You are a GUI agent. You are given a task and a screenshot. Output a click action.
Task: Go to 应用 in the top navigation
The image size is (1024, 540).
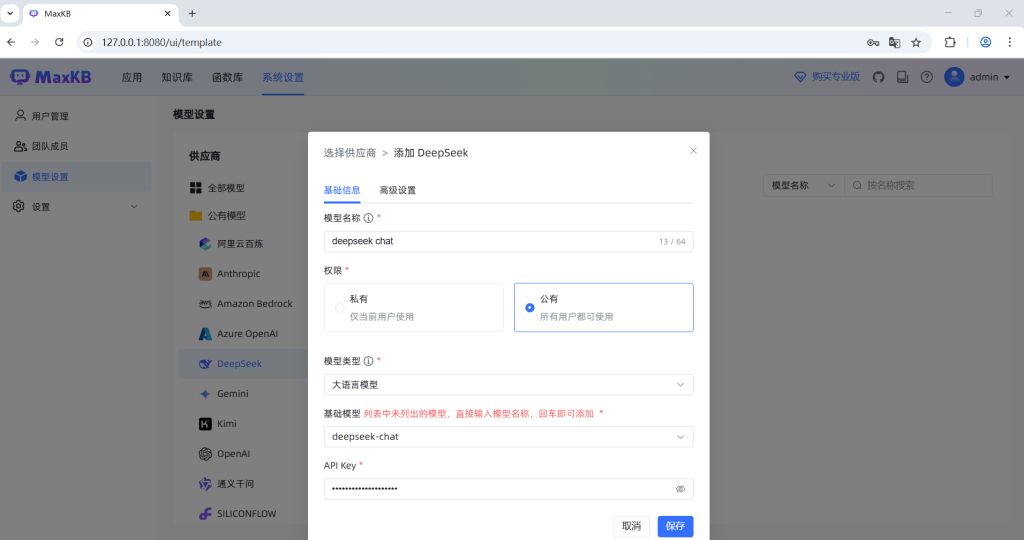click(131, 77)
